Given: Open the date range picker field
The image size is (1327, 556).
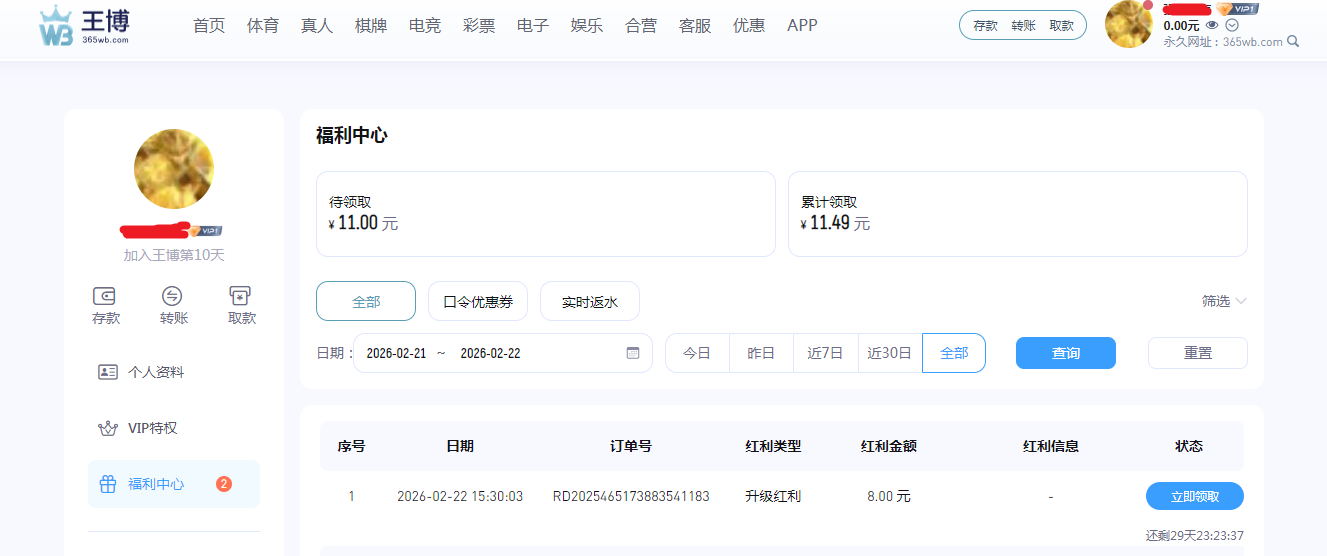Looking at the screenshot, I should pos(490,353).
